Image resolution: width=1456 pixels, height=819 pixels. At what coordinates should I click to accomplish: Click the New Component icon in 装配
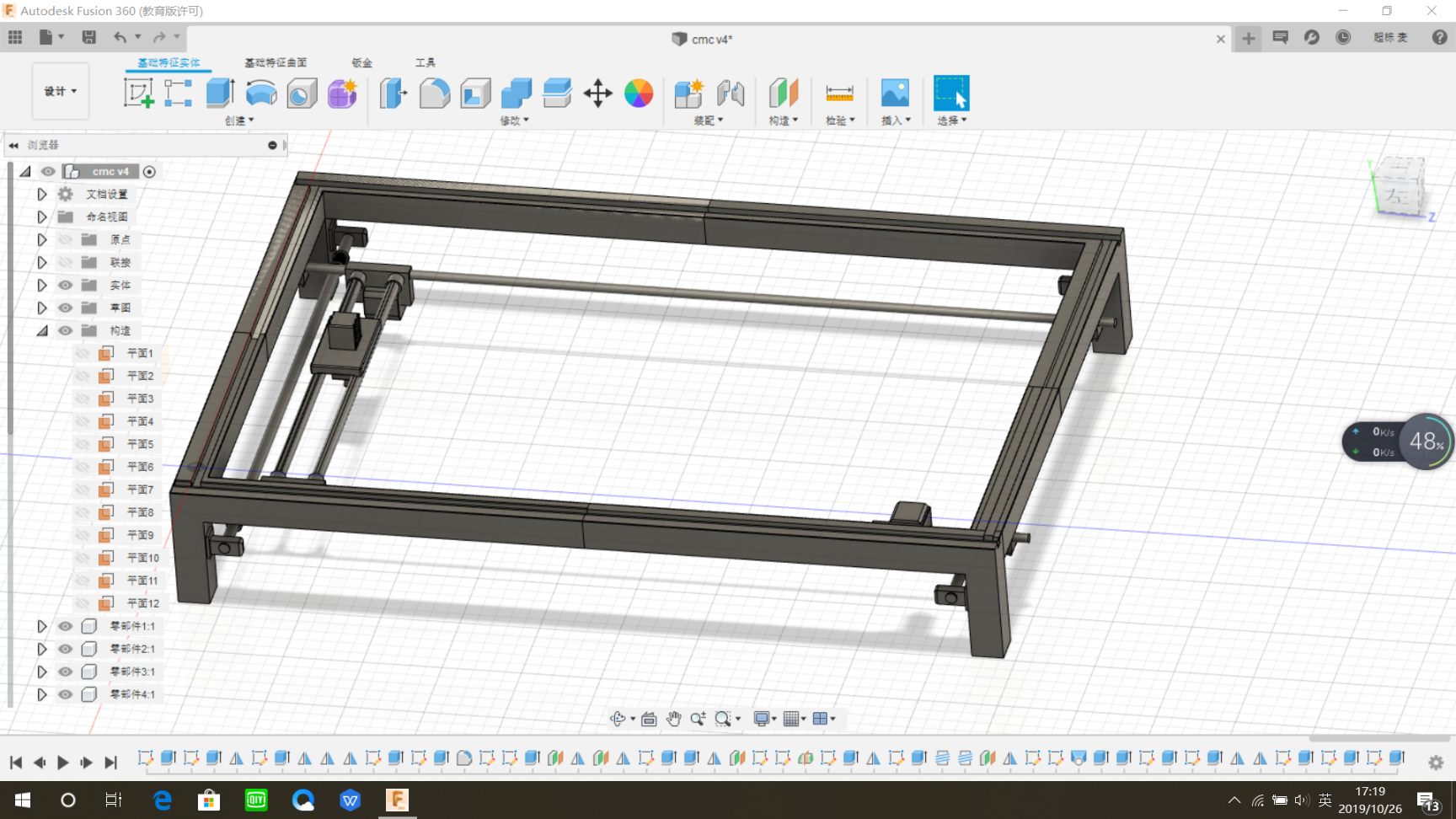tap(688, 93)
